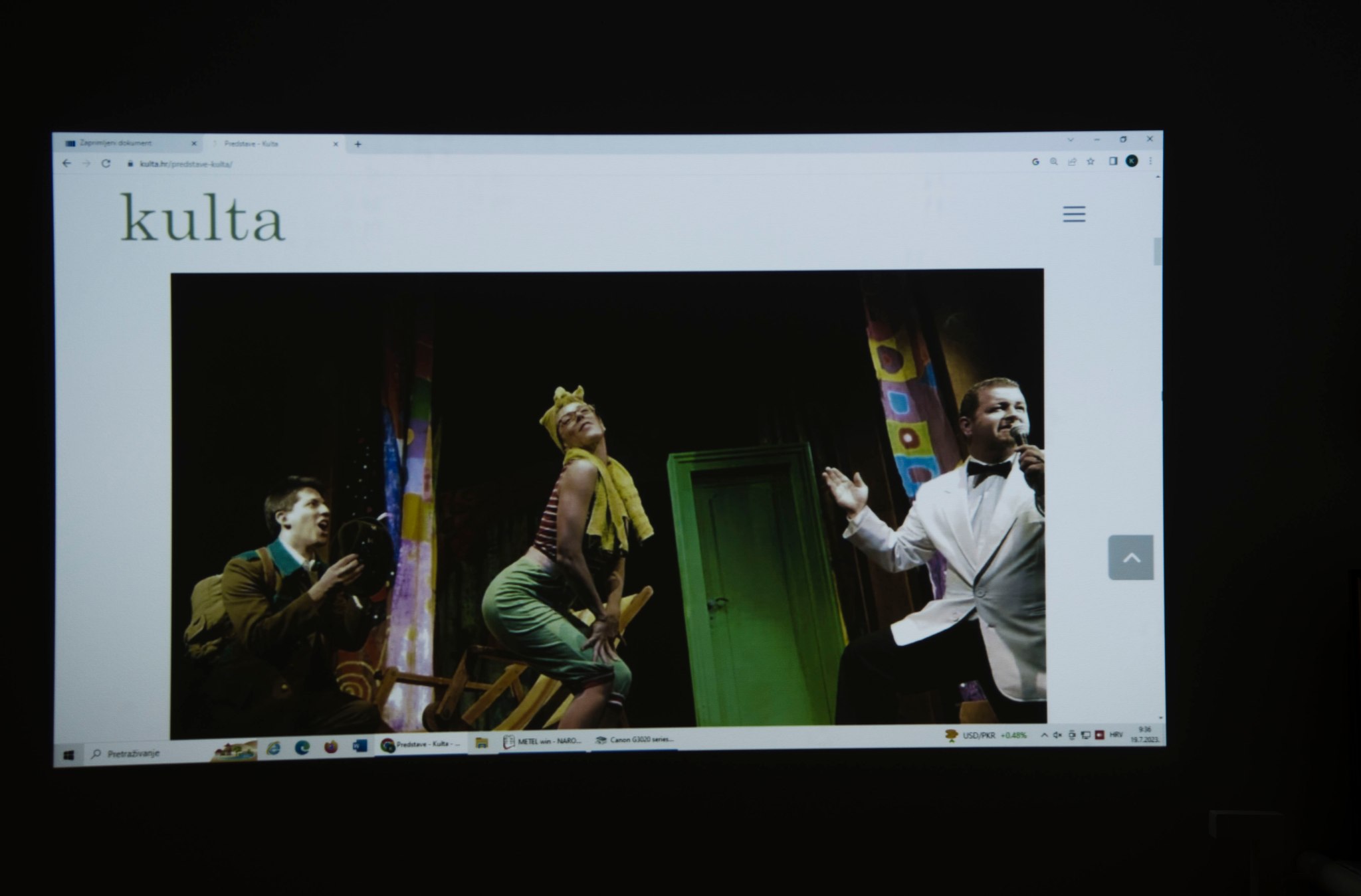Open Microsoft Word from taskbar
Image resolution: width=1361 pixels, height=896 pixels.
(360, 747)
